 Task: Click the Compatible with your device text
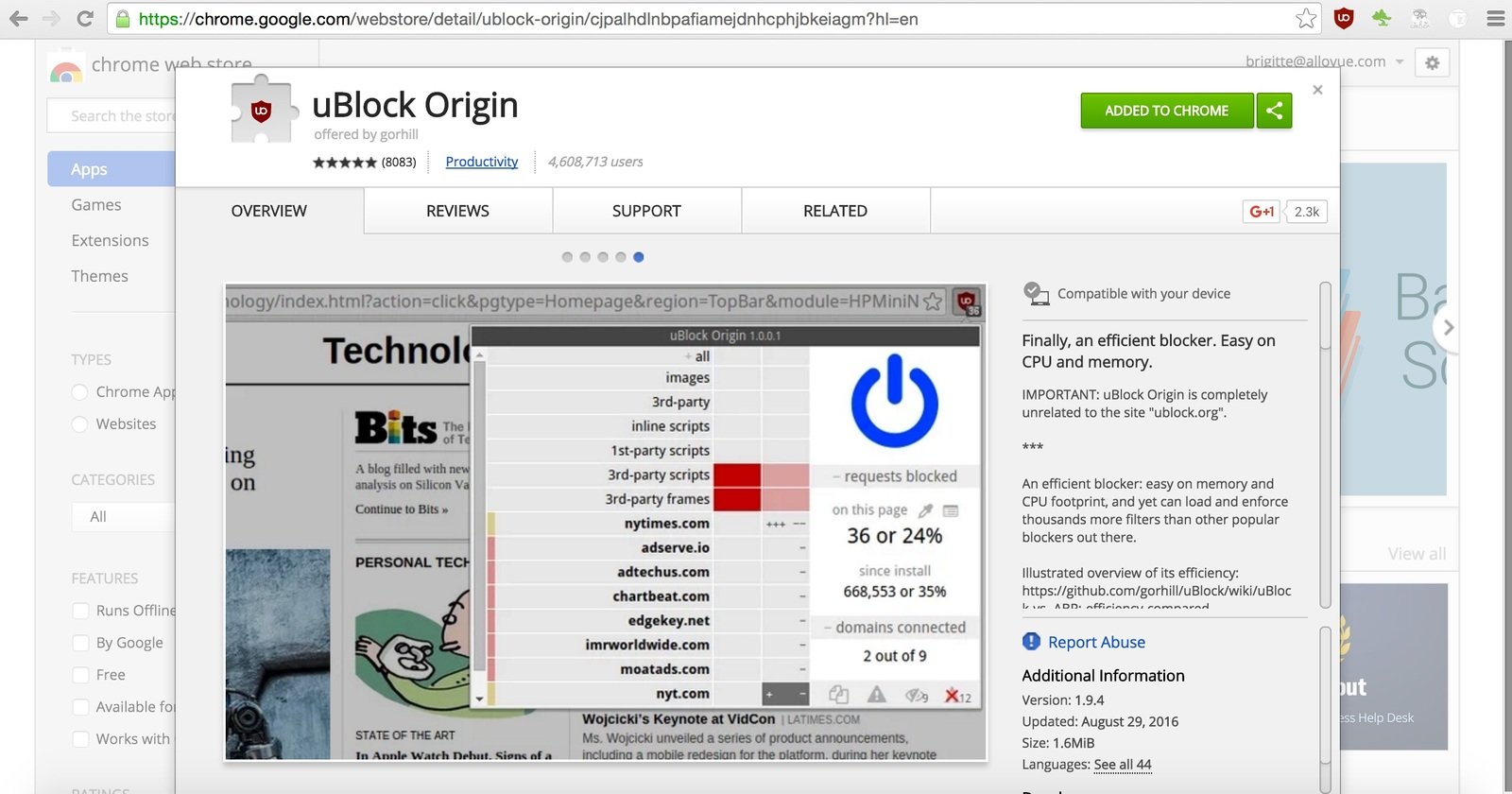pyautogui.click(x=1143, y=294)
